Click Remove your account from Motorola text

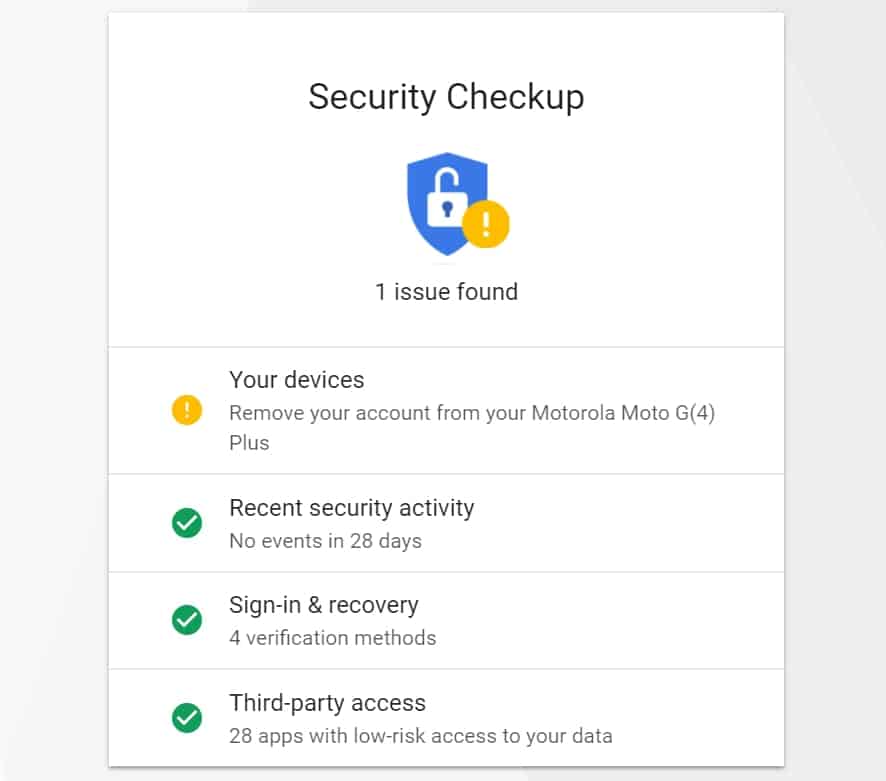pos(471,413)
